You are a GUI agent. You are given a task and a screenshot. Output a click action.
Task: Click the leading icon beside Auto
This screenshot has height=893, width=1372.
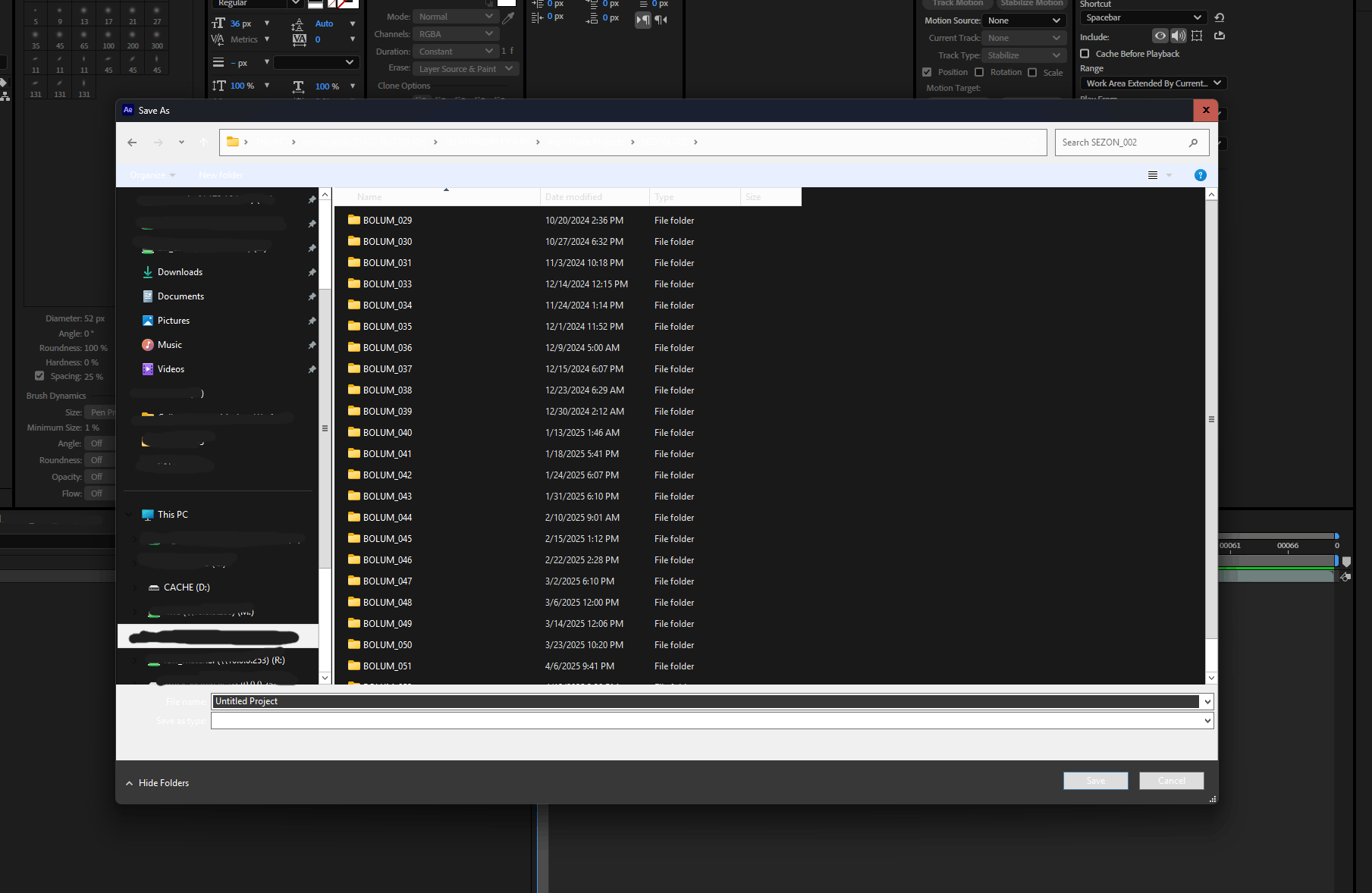[x=298, y=23]
